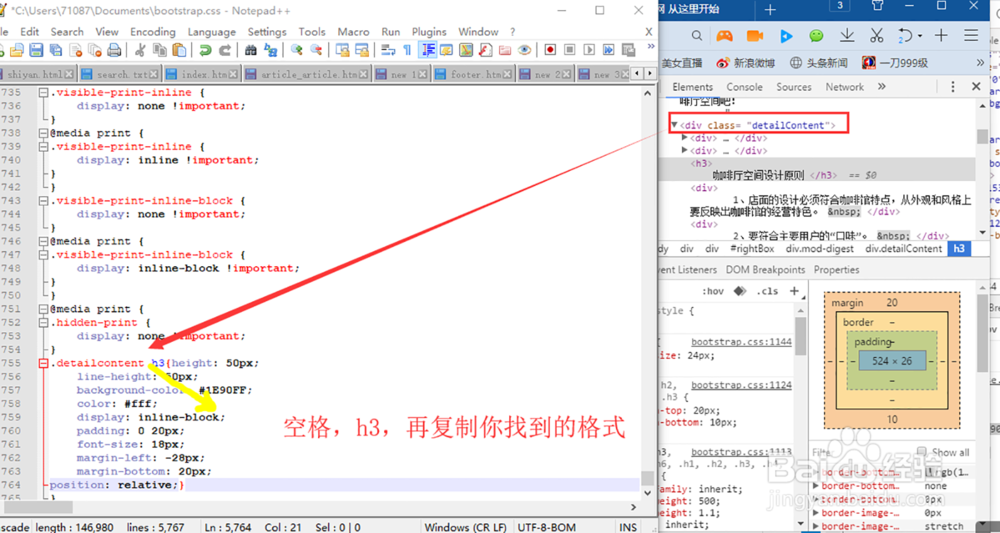Open DevTools customize three-dot menu

pos(952,87)
